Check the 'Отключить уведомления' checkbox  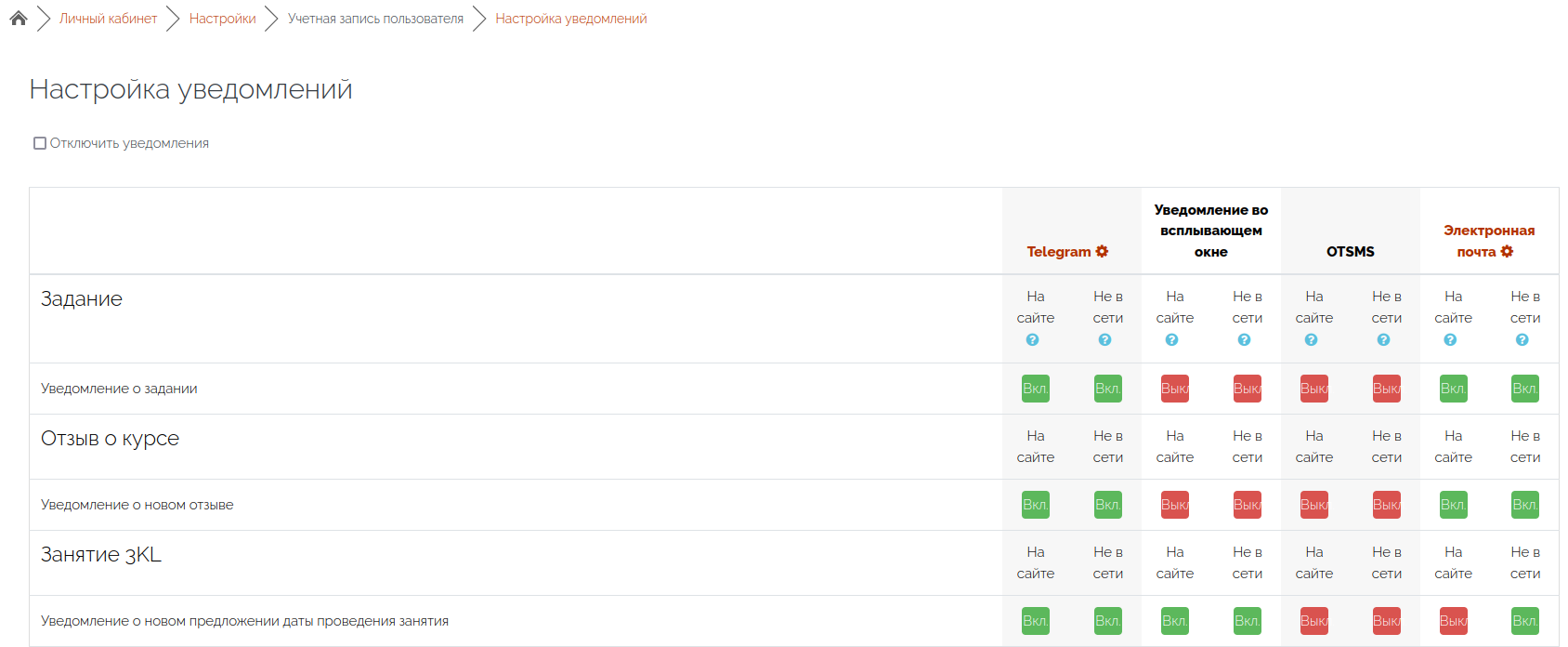40,143
